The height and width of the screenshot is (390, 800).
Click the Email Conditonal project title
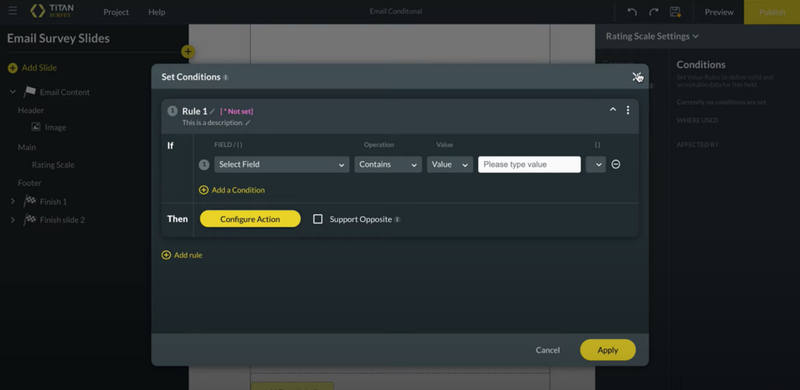pyautogui.click(x=396, y=11)
